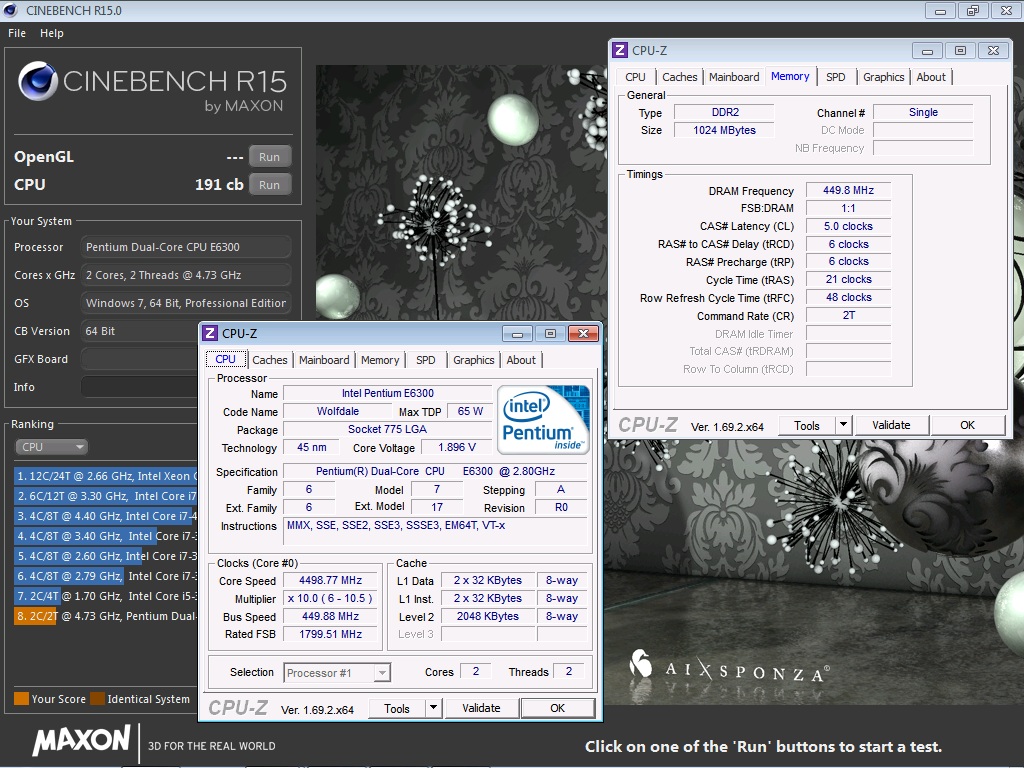
Task: Click the Multiplier value x 10.0
Action: tap(330, 598)
